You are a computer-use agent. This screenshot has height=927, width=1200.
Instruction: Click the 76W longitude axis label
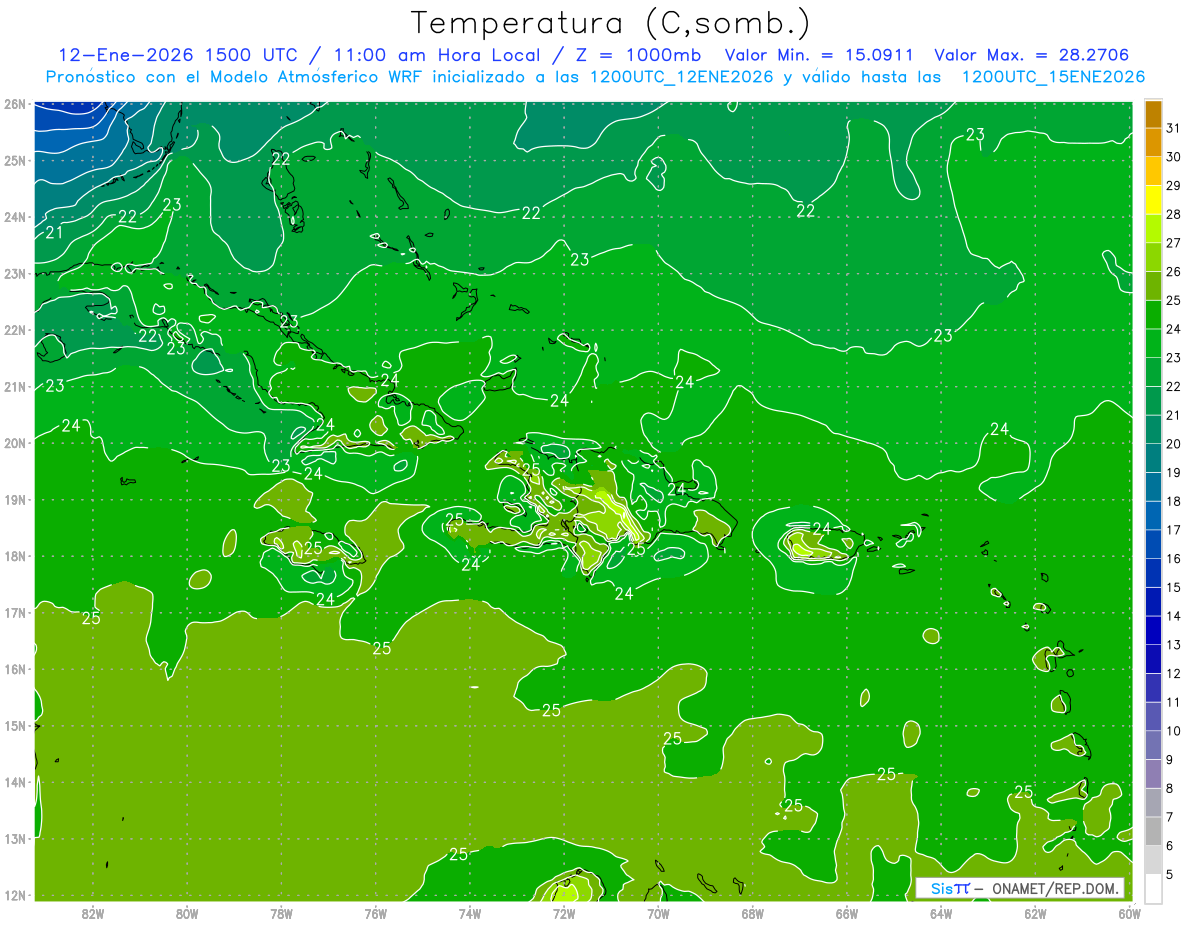(x=376, y=913)
